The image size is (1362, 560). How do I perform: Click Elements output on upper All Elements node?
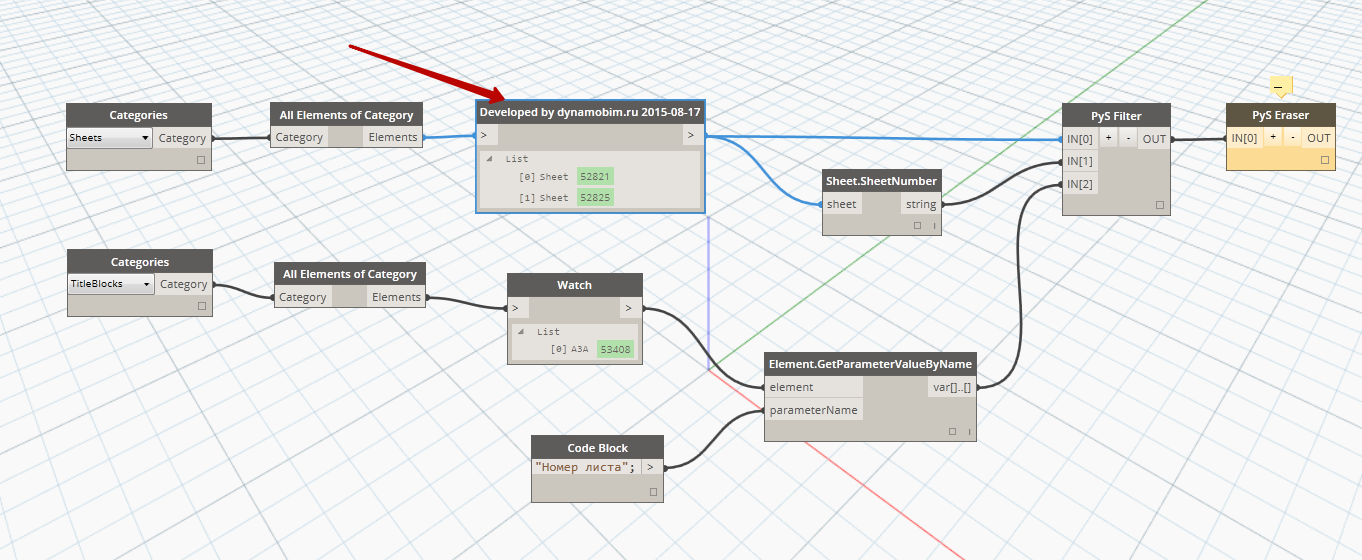pyautogui.click(x=393, y=137)
